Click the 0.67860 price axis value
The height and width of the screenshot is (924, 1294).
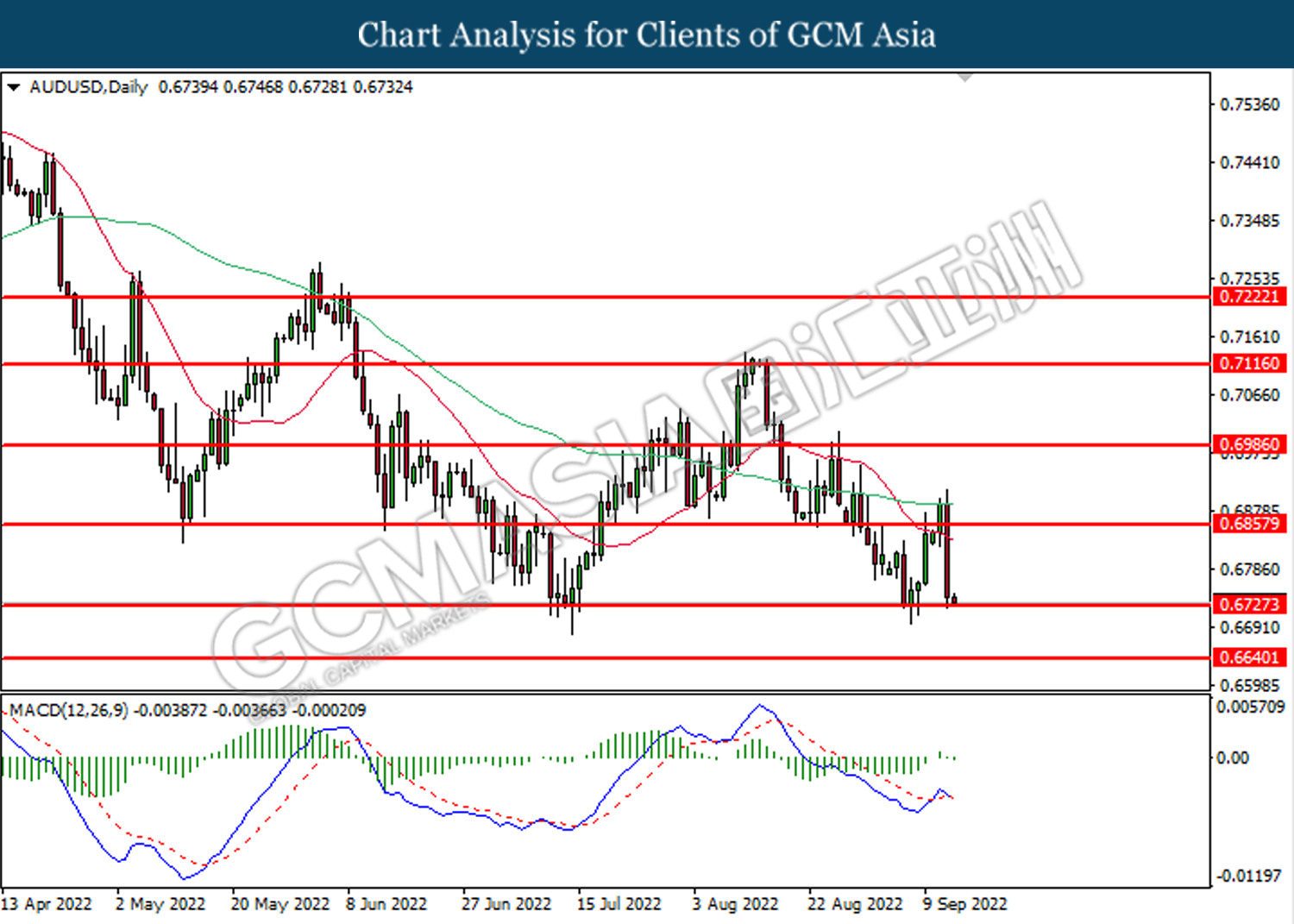click(1250, 569)
